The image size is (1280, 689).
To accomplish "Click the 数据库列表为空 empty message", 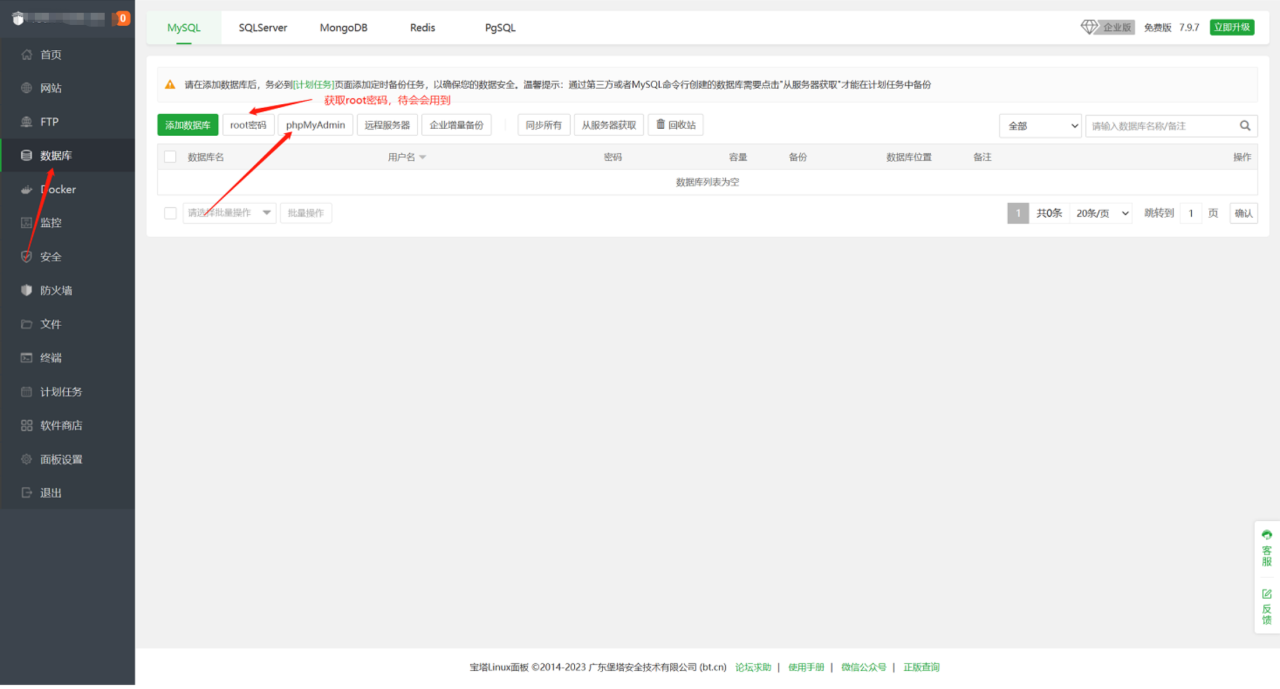I will 708,182.
